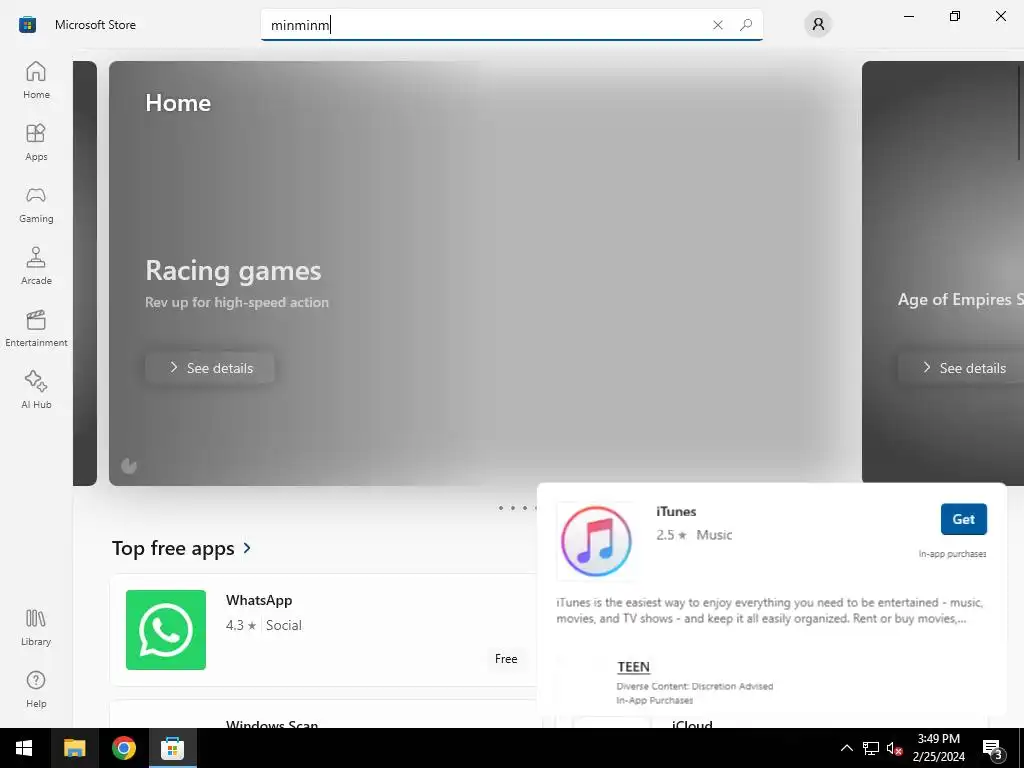Go to the Gaming section
This screenshot has height=768, width=1024.
click(x=36, y=204)
